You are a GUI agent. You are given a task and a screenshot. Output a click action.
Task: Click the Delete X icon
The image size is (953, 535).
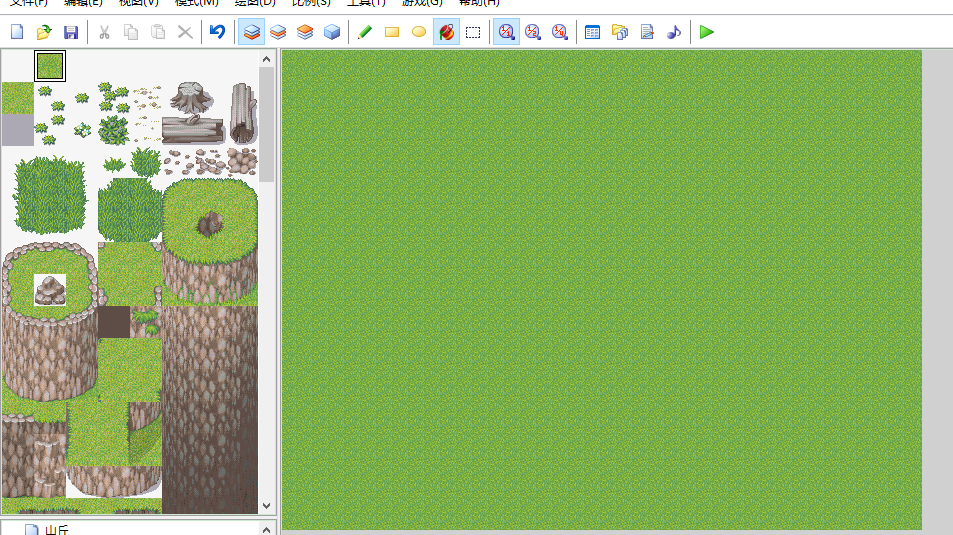[185, 32]
